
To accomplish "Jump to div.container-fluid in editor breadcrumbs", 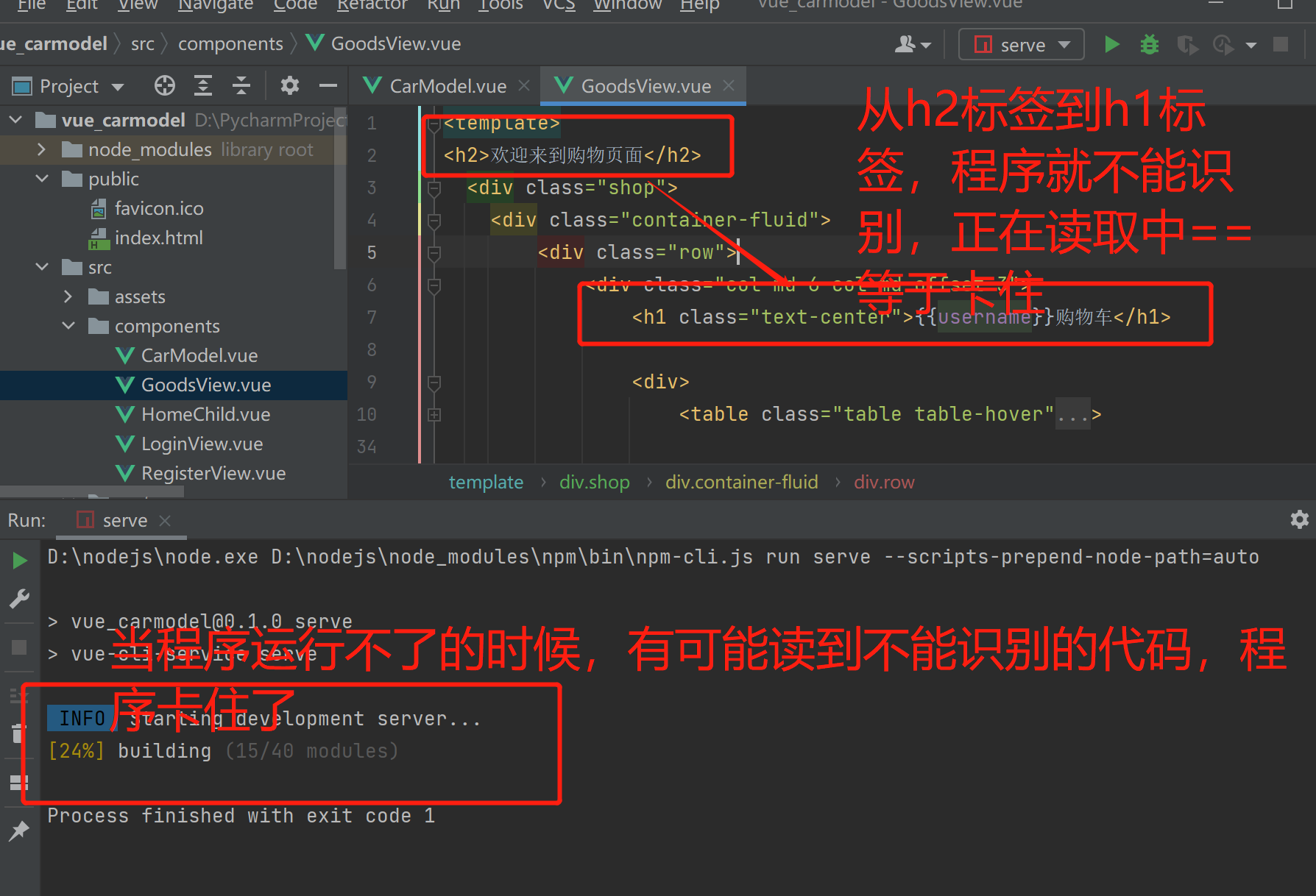I will pos(741,483).
